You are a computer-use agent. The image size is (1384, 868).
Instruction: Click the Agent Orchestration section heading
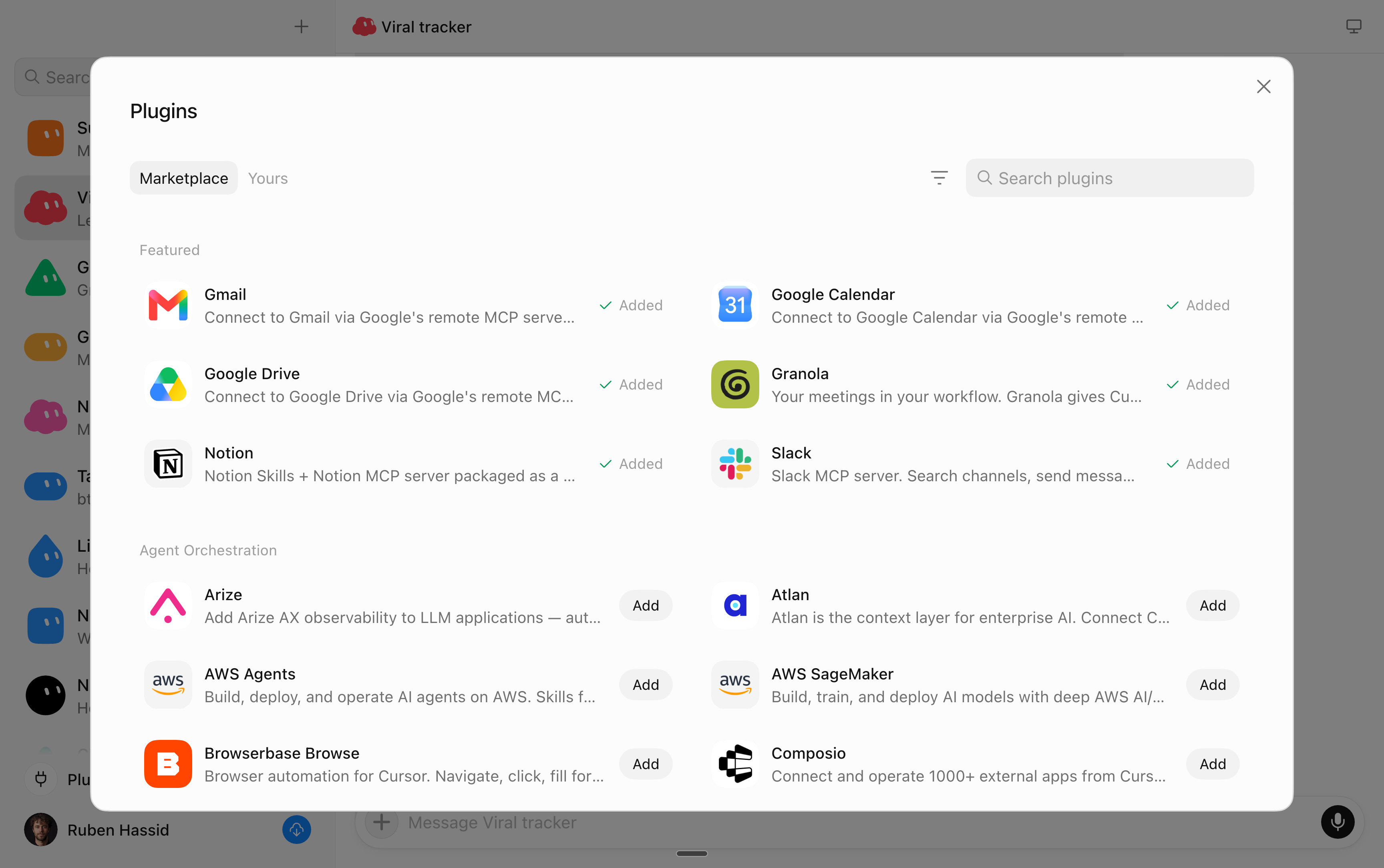[x=208, y=550]
